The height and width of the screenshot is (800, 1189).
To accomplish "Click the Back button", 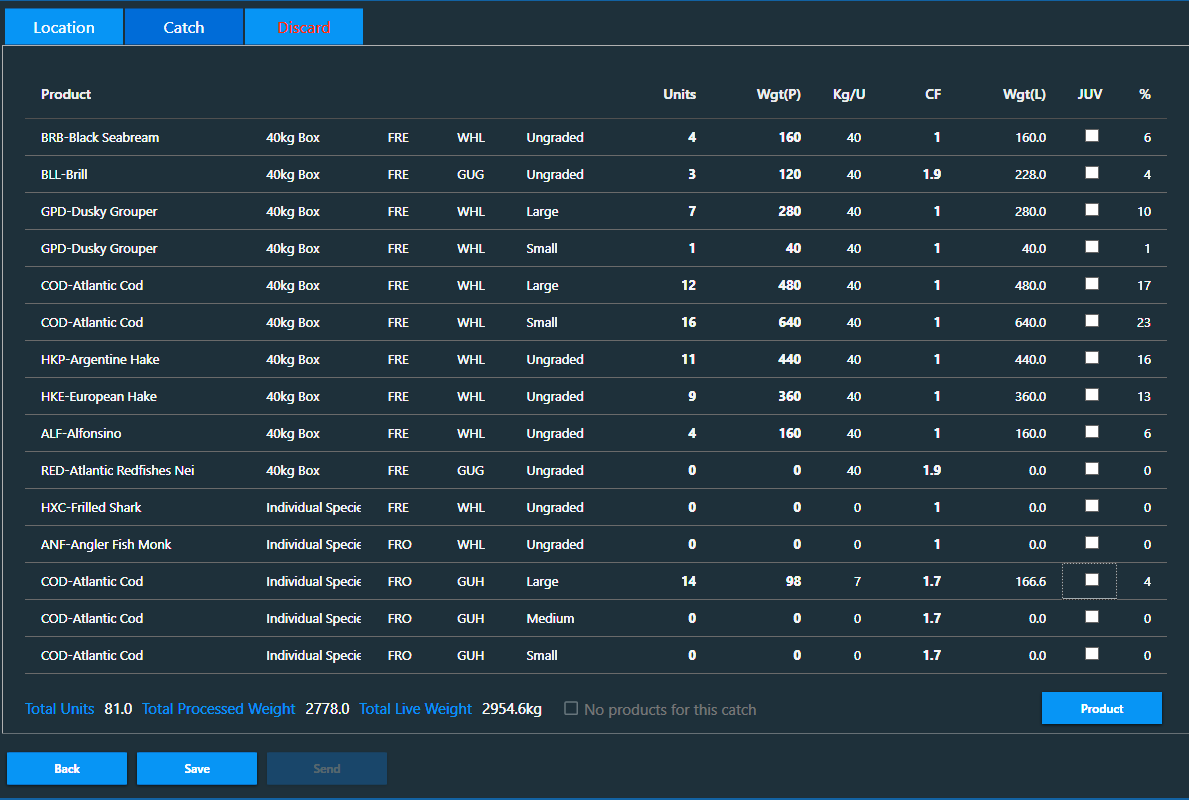I will pyautogui.click(x=67, y=768).
